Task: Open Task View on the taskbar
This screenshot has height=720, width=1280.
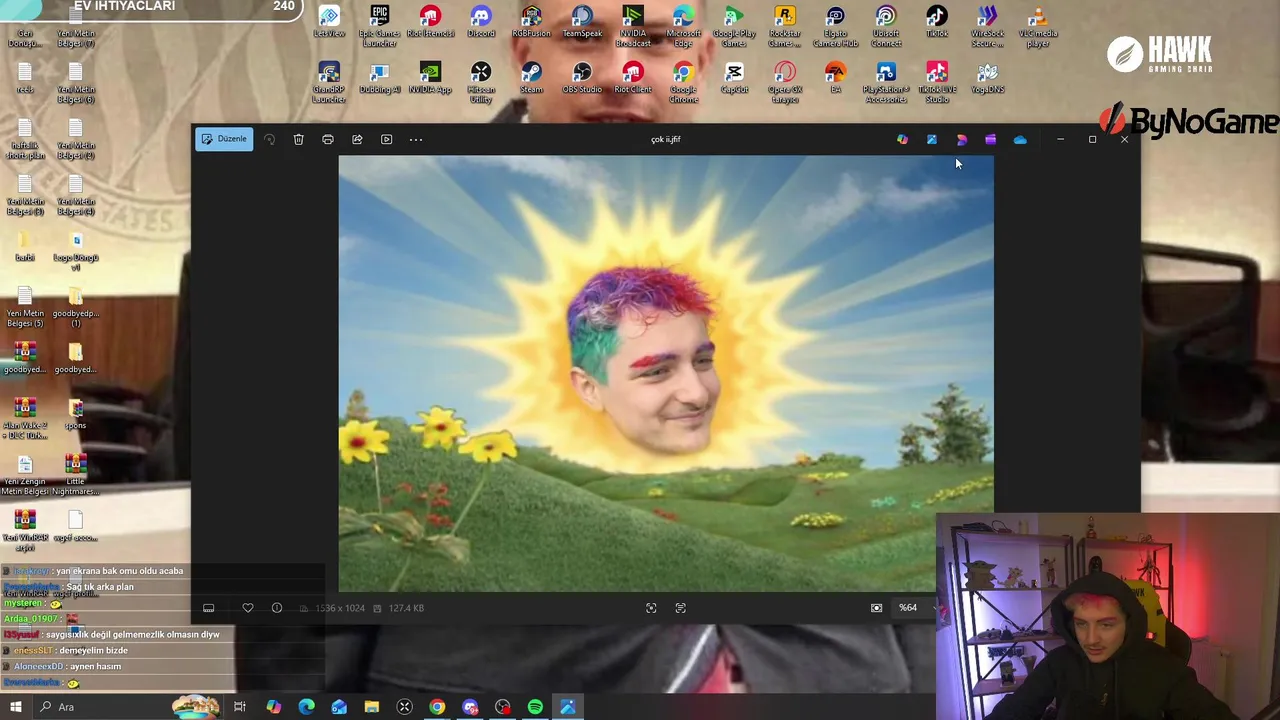Action: pos(240,707)
